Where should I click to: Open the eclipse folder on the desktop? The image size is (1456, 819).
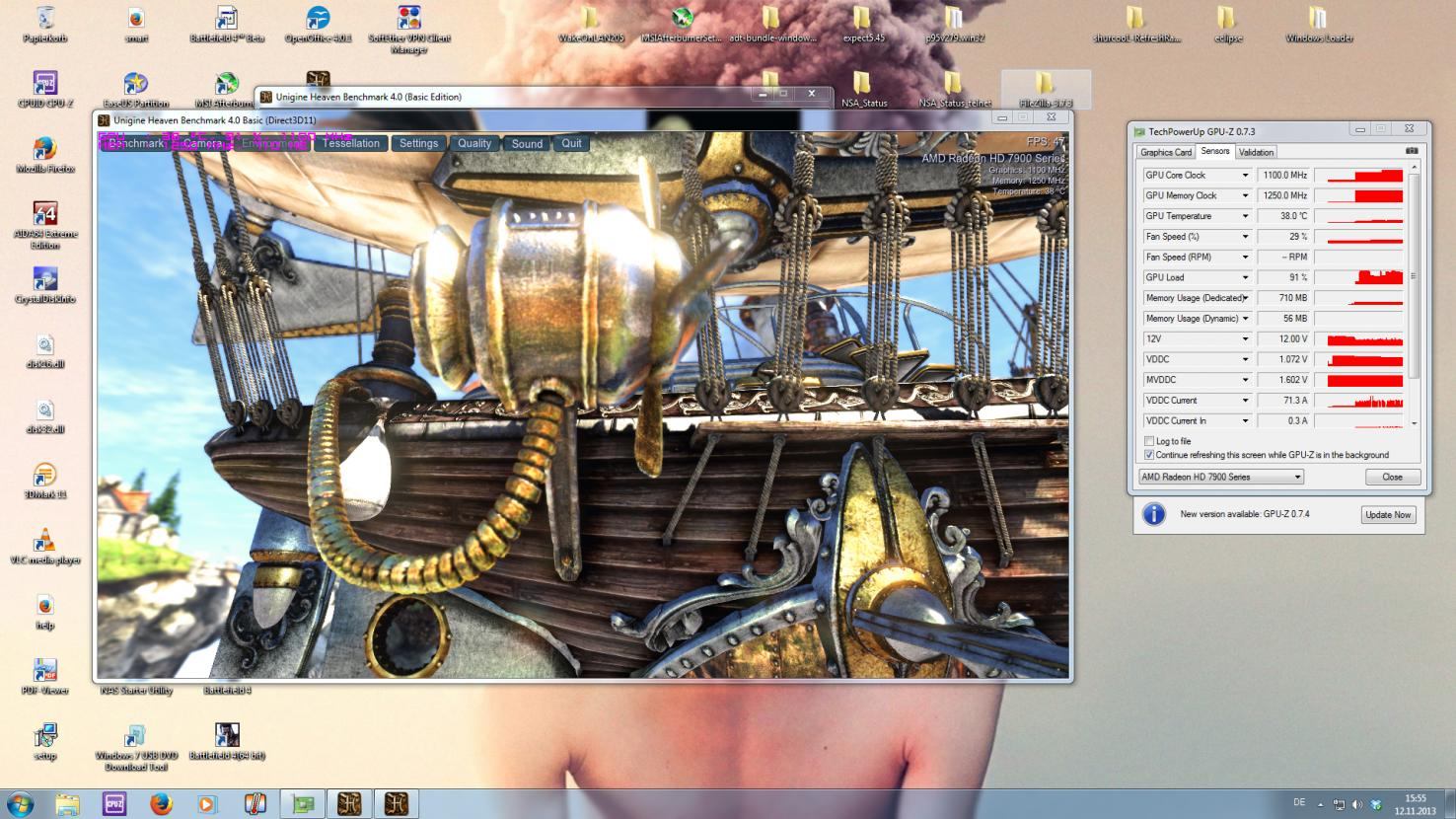coord(1226,24)
